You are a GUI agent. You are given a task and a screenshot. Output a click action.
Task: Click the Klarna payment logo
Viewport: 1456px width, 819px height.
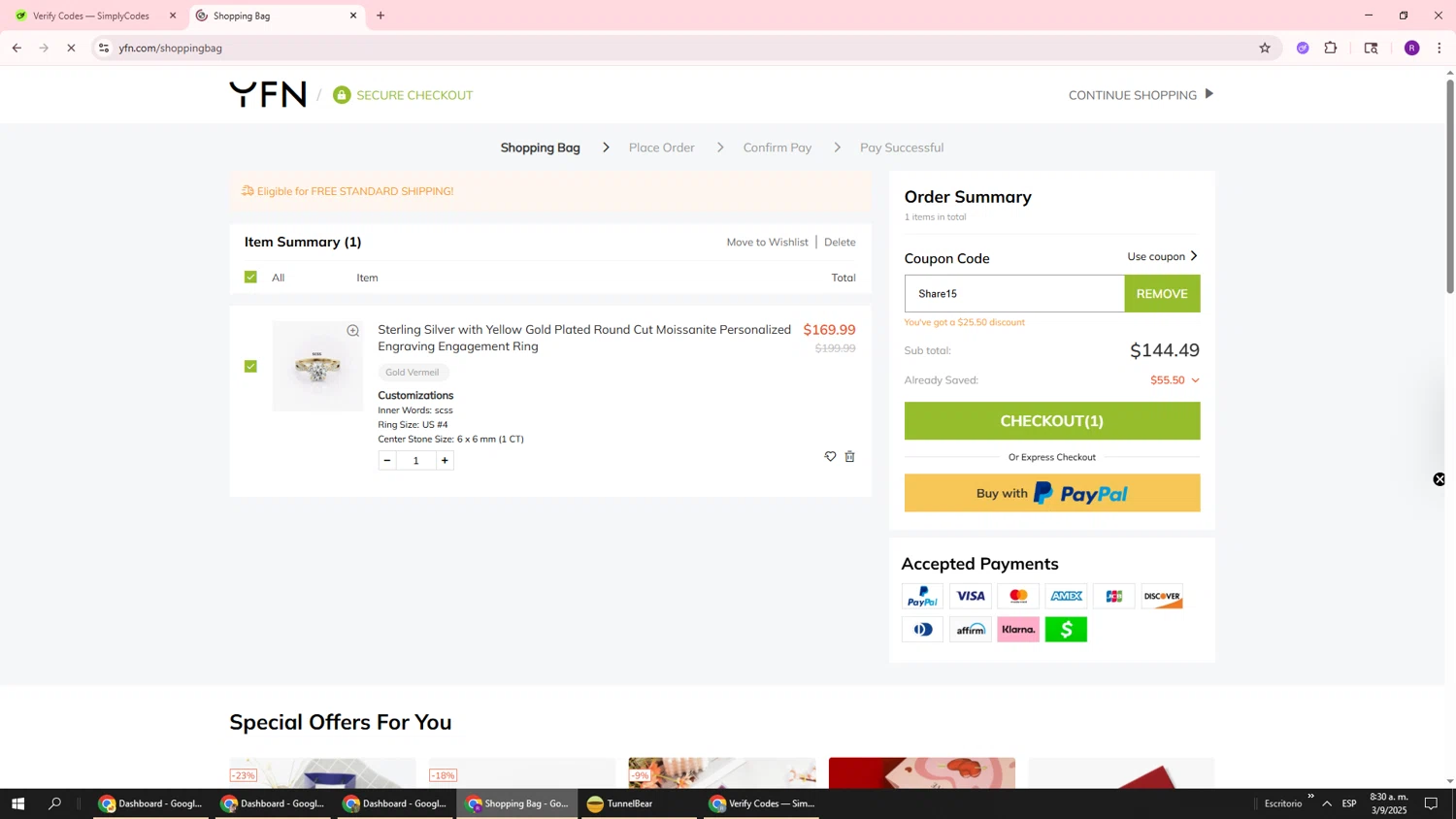click(1018, 630)
